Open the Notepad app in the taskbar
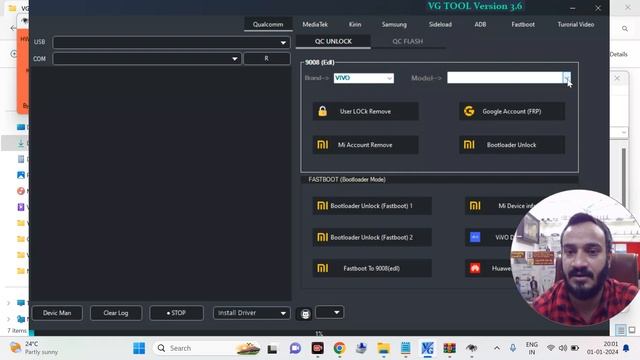 pyautogui.click(x=405, y=348)
